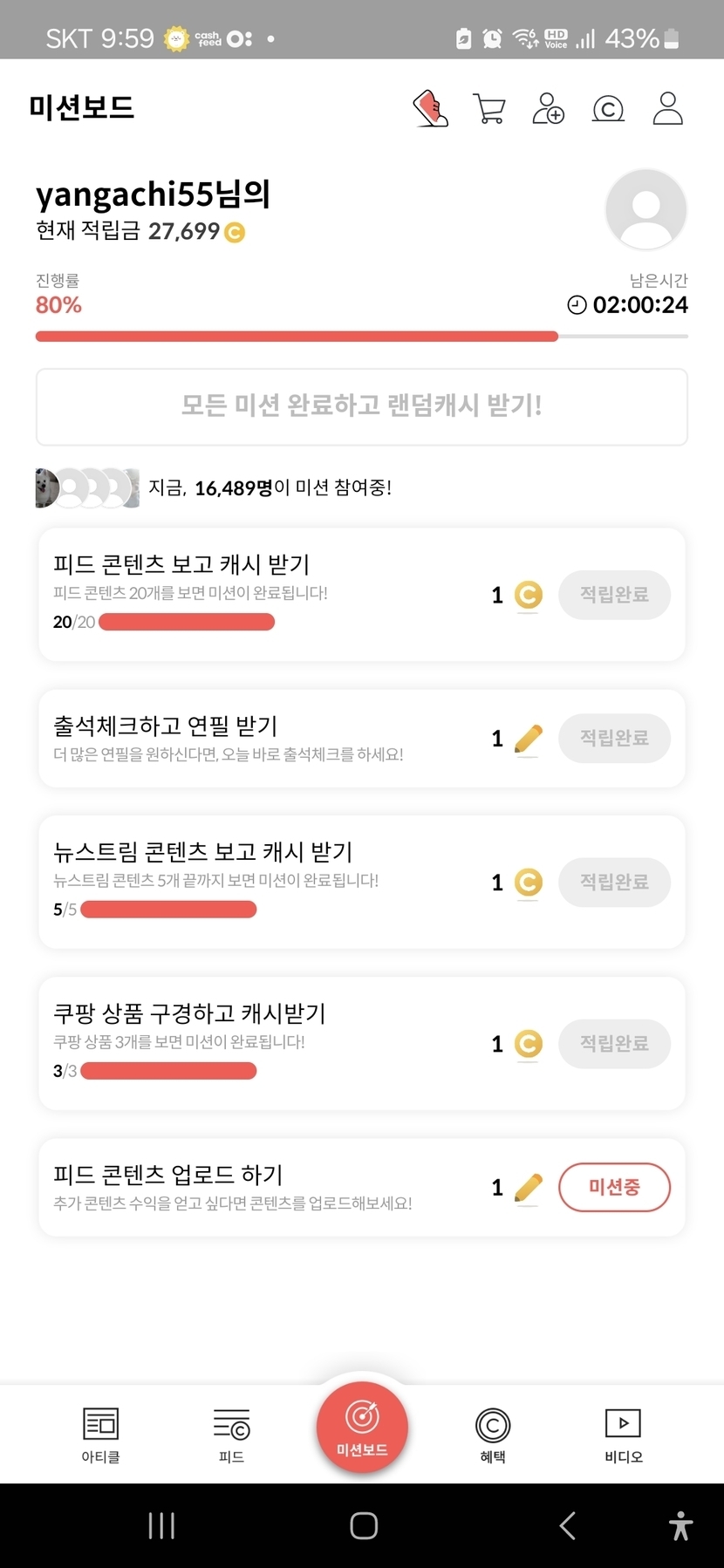Click the gold coin next to 27,699

pyautogui.click(x=235, y=232)
